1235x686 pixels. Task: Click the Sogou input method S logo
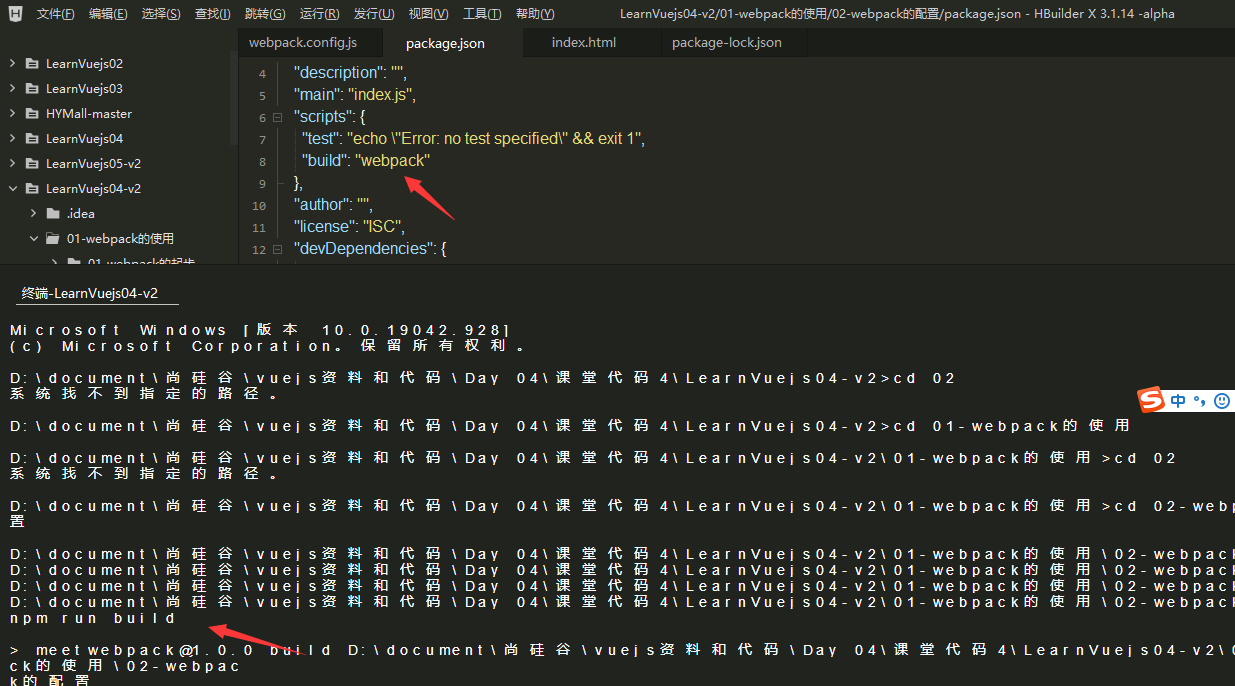coord(1152,400)
